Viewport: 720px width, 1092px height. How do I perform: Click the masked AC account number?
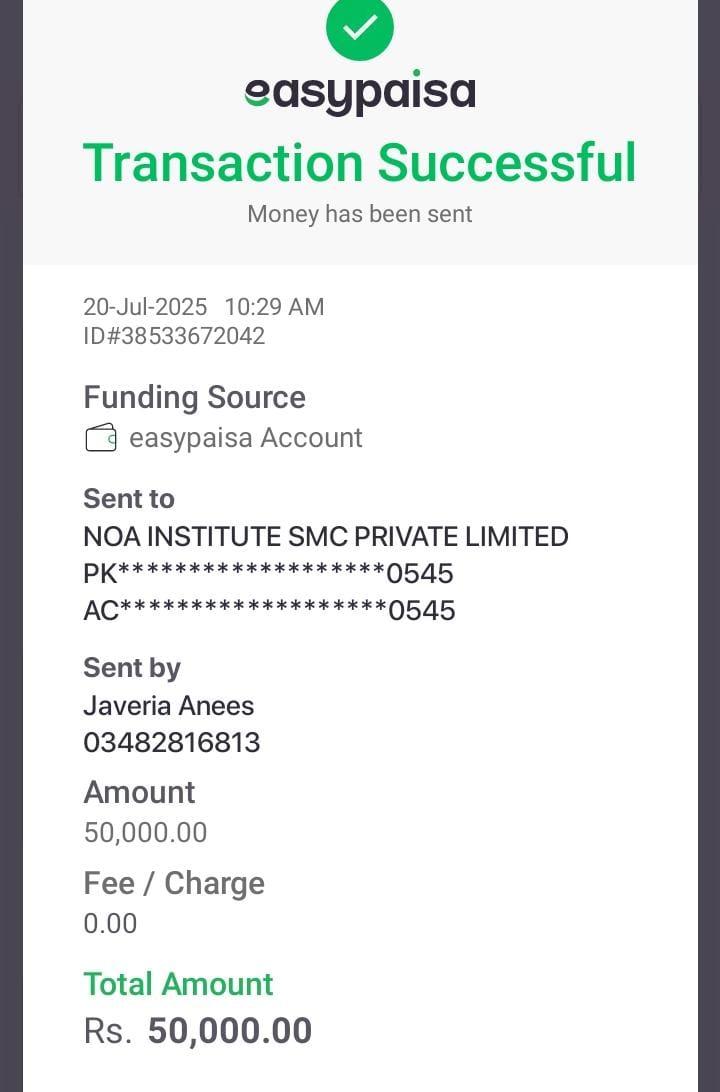coord(269,611)
